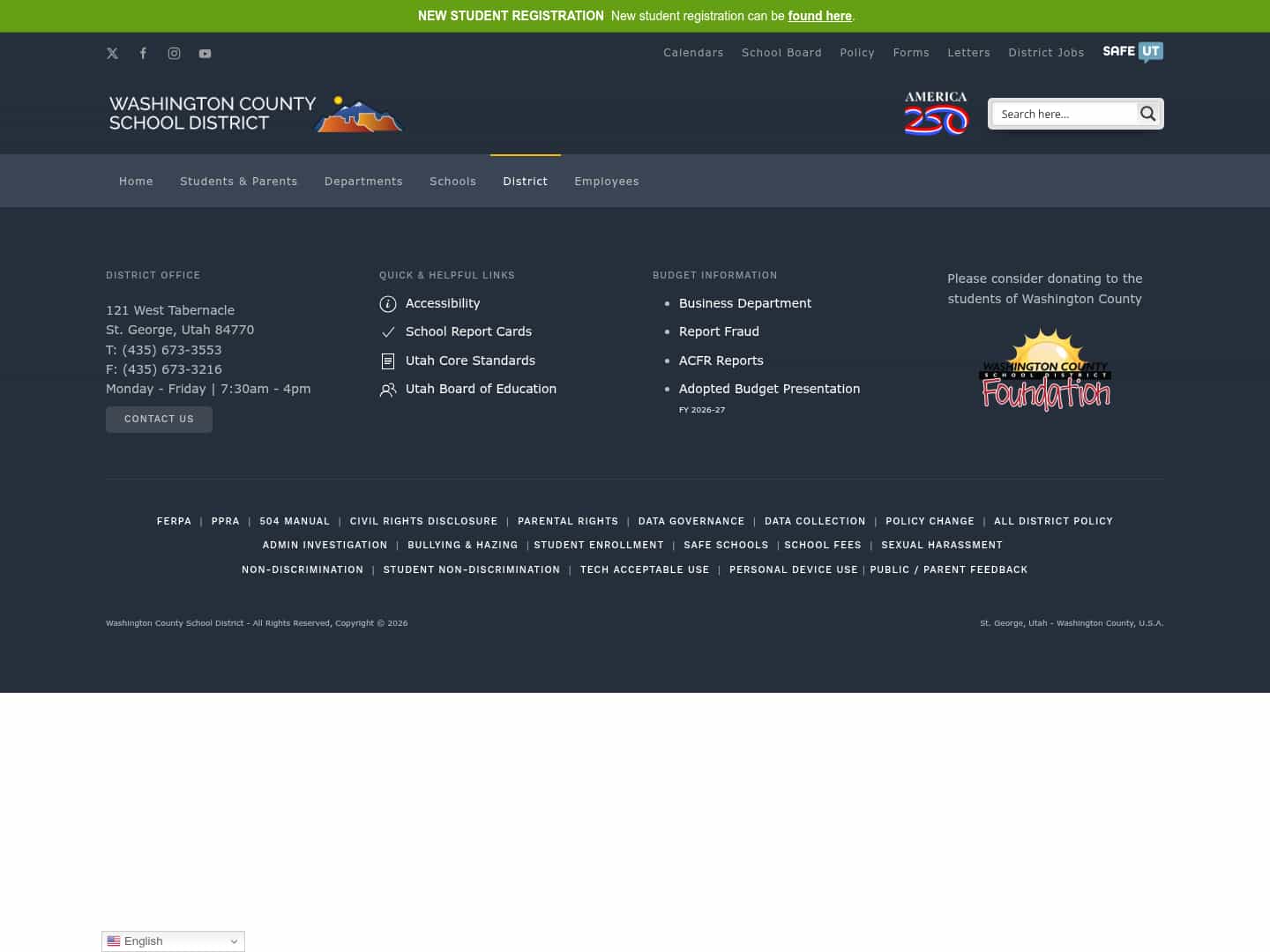This screenshot has height=952, width=1270.
Task: Open CIVIL RIGHTS DISCLOSURE link
Action: 423,522
